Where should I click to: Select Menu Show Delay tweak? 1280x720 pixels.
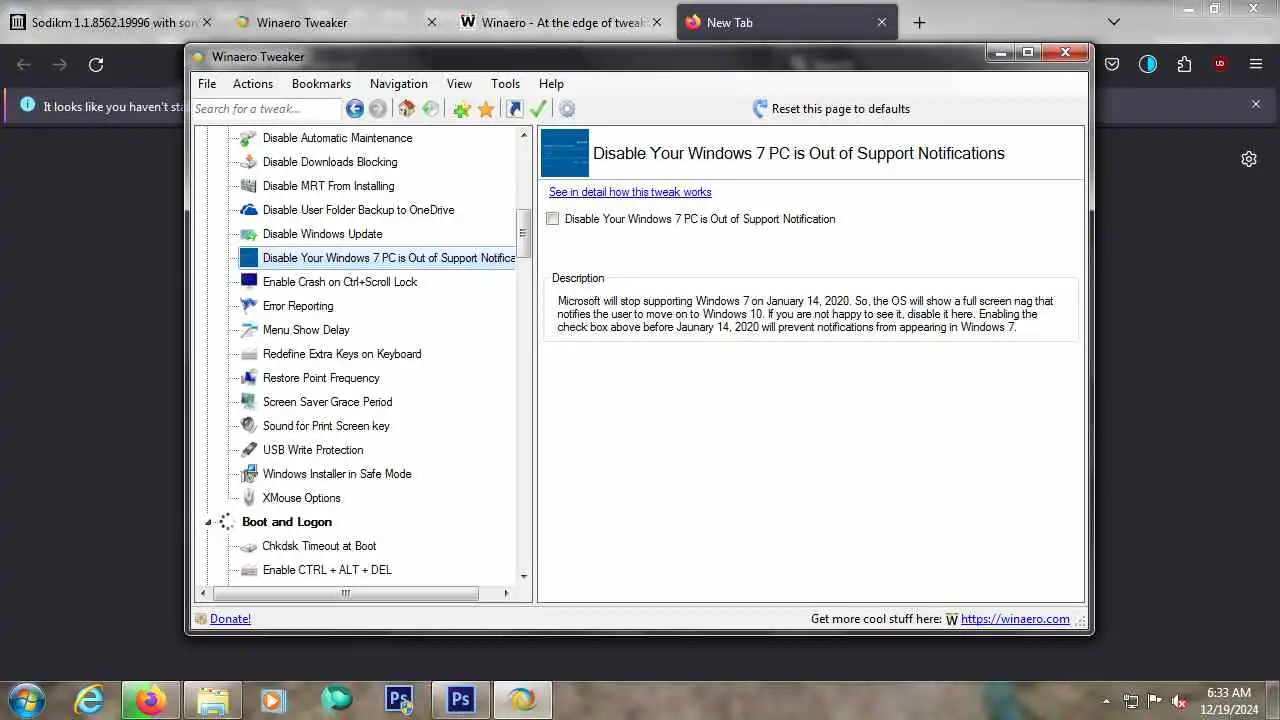pyautogui.click(x=306, y=330)
